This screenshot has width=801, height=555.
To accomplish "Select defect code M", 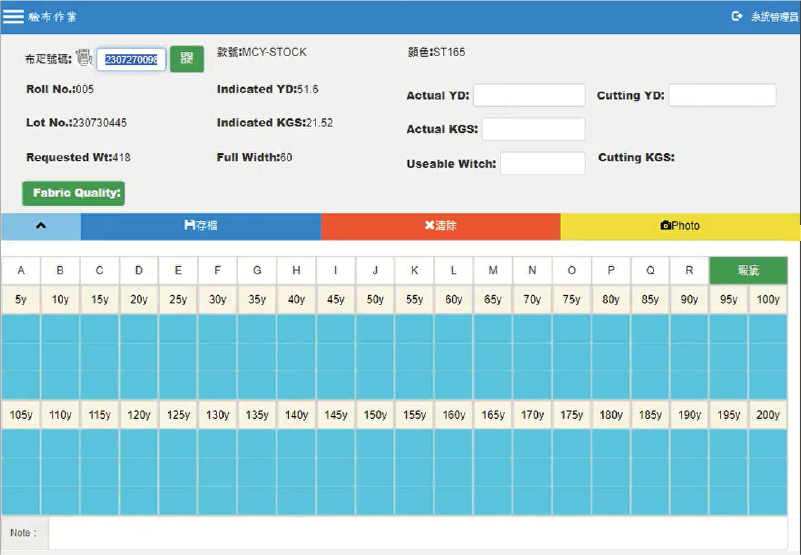I will click(493, 270).
